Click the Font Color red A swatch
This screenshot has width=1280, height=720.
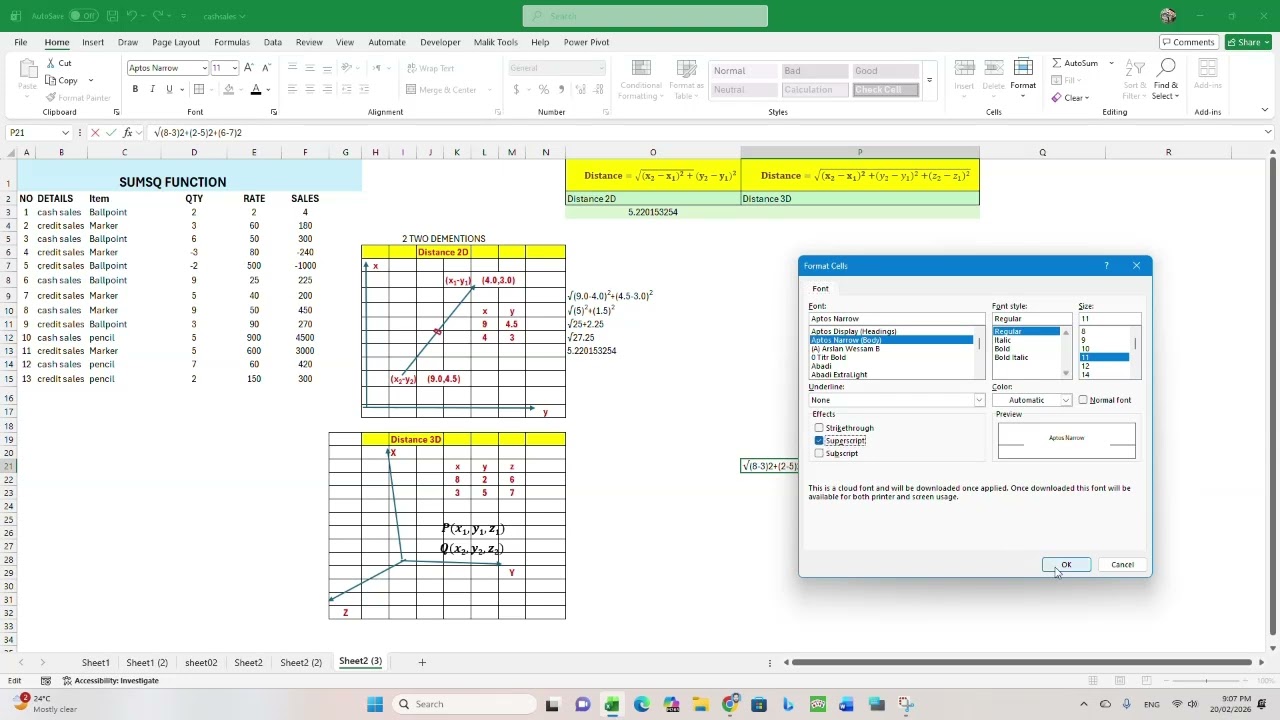pos(256,89)
